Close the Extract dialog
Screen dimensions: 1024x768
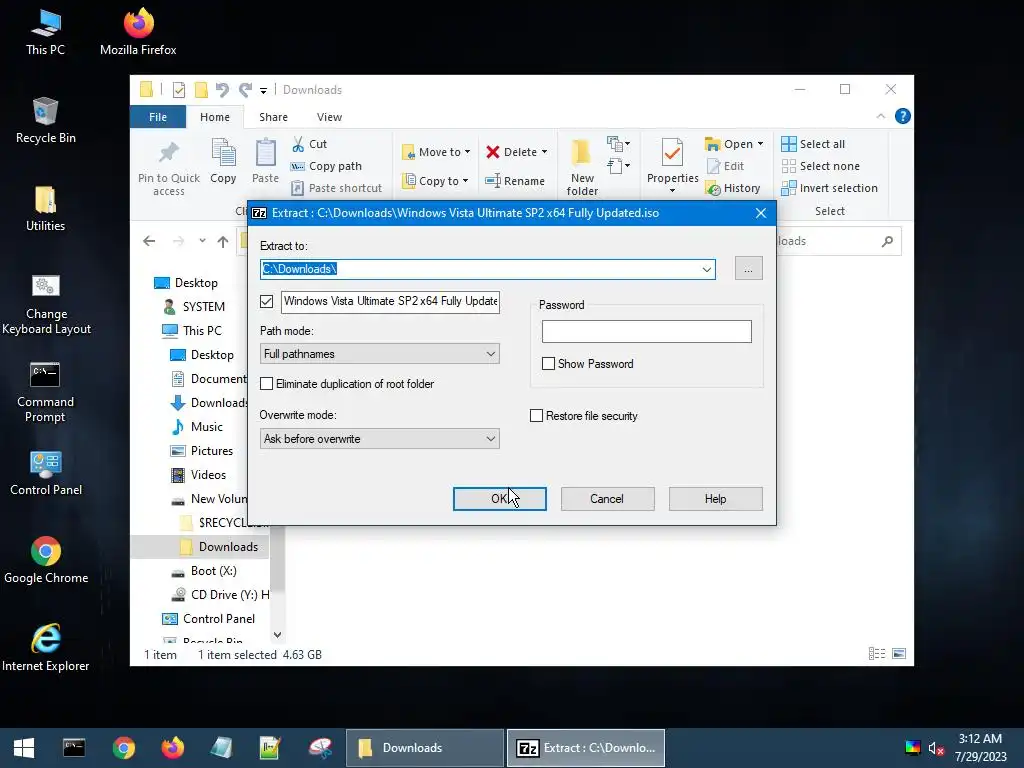click(x=761, y=213)
